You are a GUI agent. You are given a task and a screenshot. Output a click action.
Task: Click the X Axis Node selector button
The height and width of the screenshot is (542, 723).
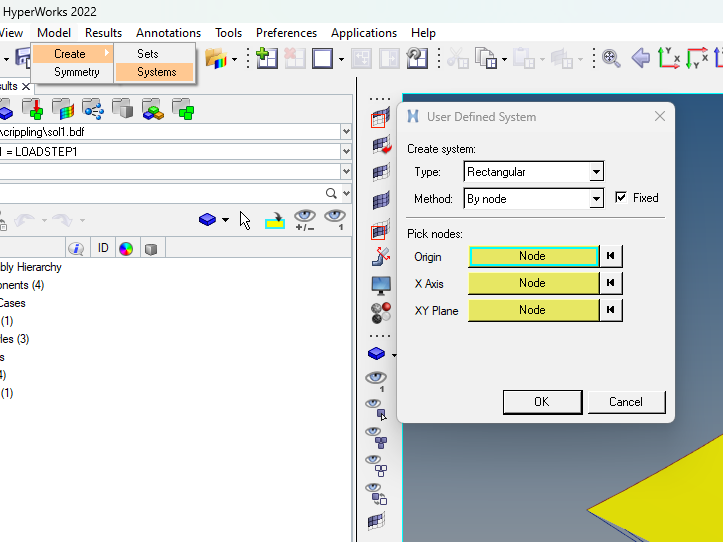[x=533, y=283]
